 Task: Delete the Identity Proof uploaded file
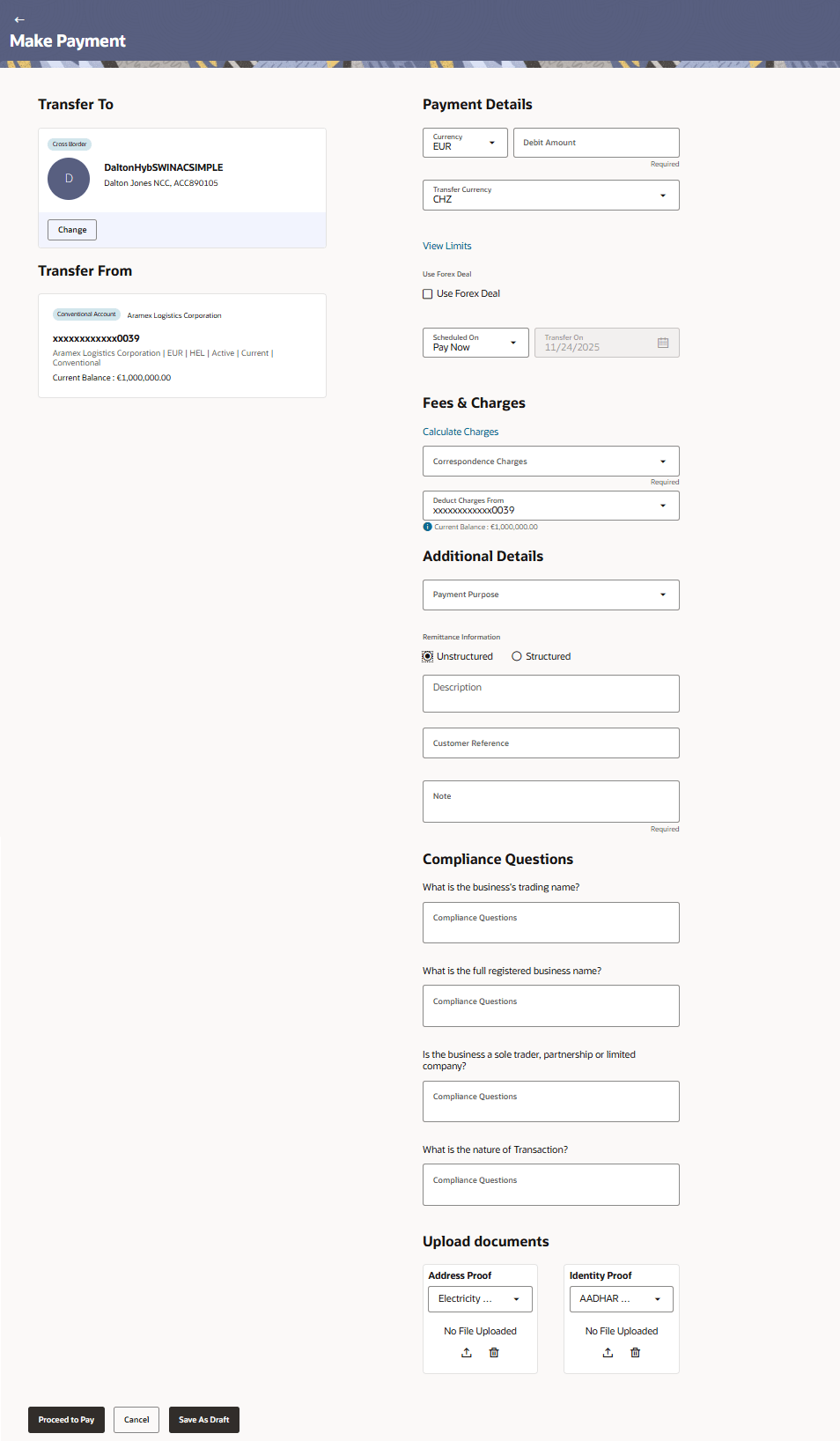click(x=635, y=1353)
